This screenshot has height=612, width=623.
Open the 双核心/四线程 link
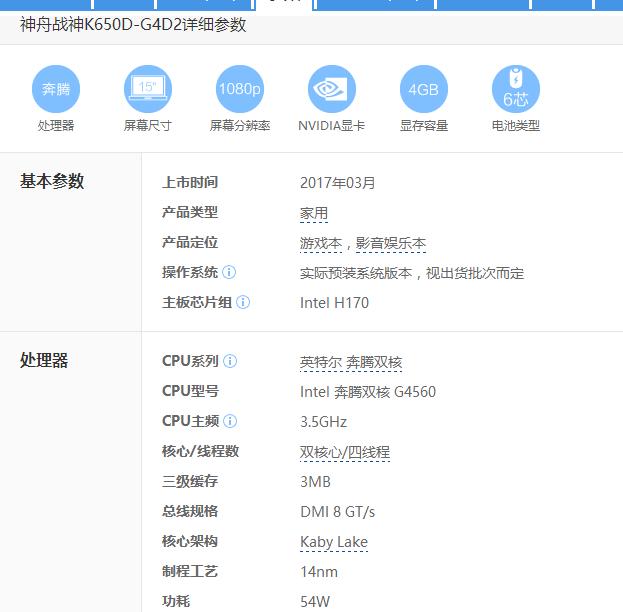(x=345, y=452)
